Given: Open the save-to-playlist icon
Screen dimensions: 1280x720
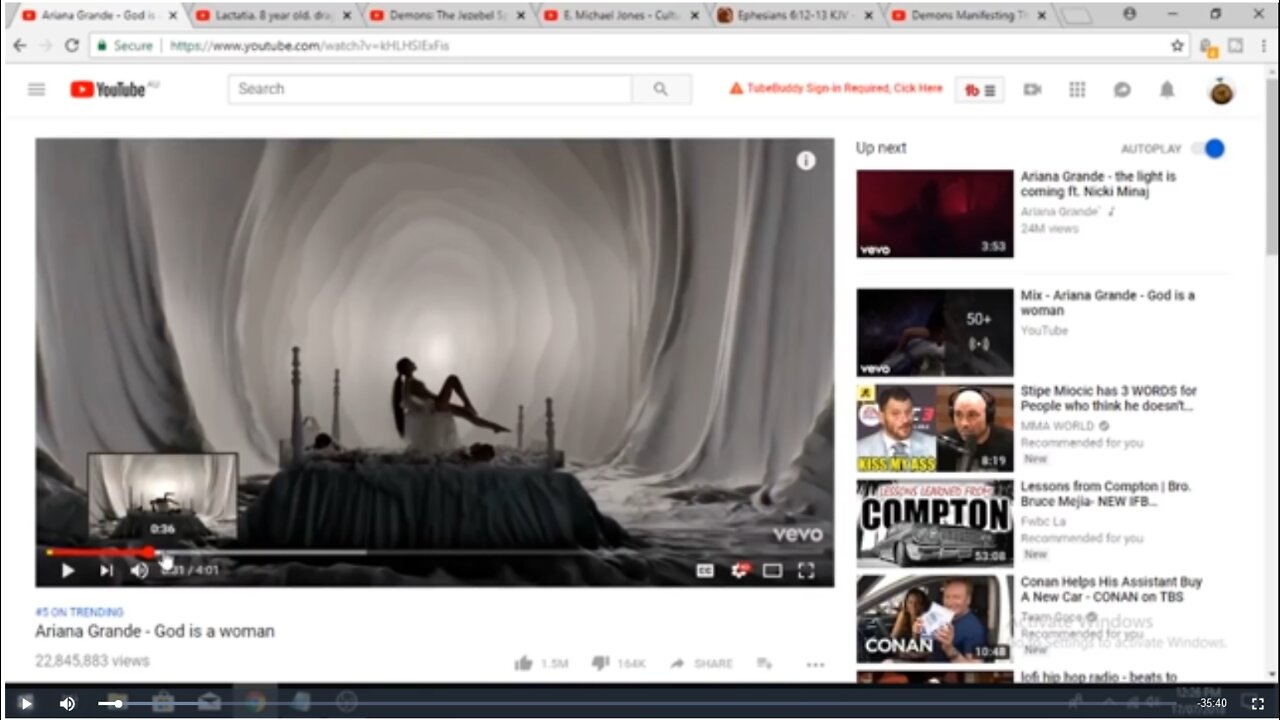Looking at the screenshot, I should [x=764, y=663].
